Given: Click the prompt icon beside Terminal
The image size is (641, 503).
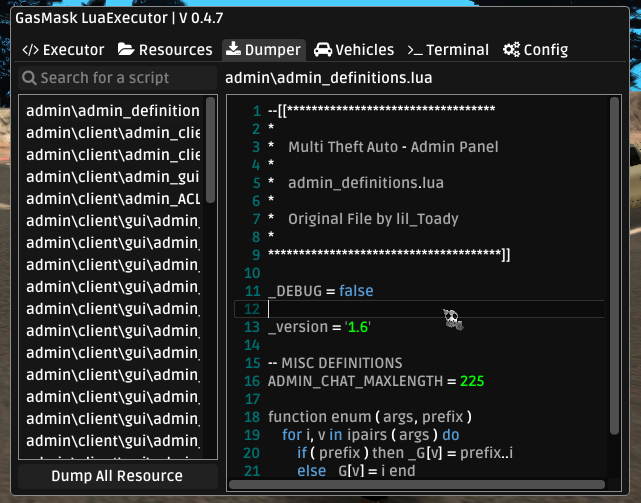Looking at the screenshot, I should (x=415, y=50).
